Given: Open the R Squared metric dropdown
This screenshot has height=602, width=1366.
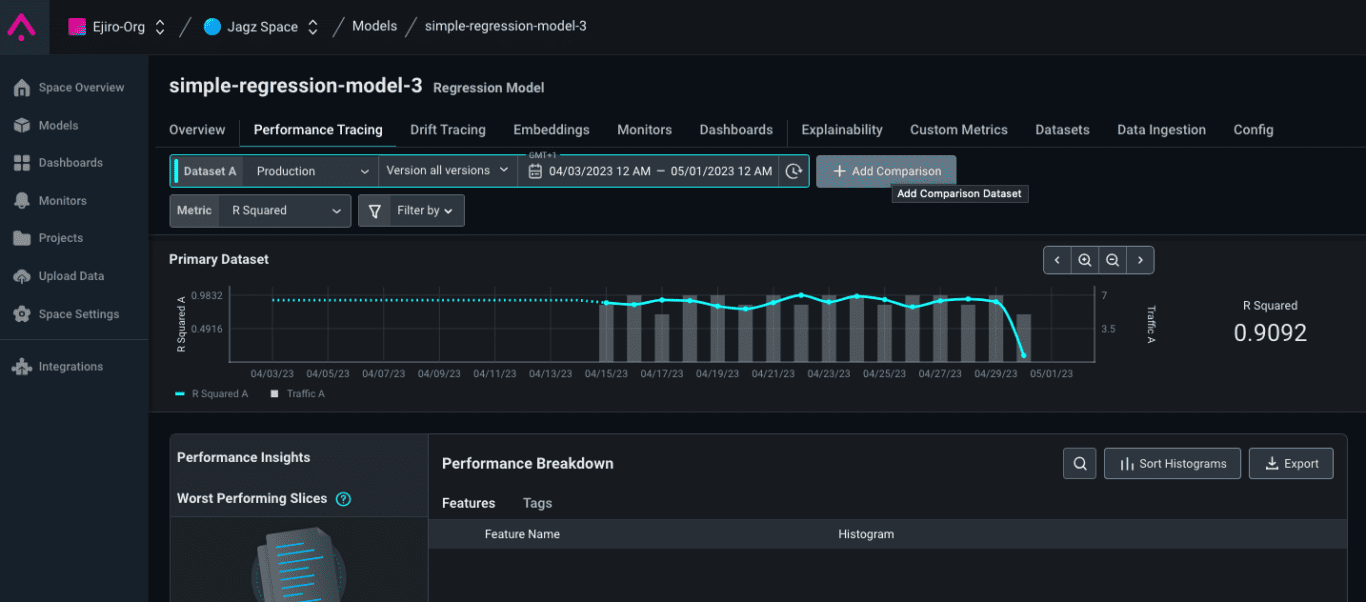Looking at the screenshot, I should pyautogui.click(x=285, y=211).
